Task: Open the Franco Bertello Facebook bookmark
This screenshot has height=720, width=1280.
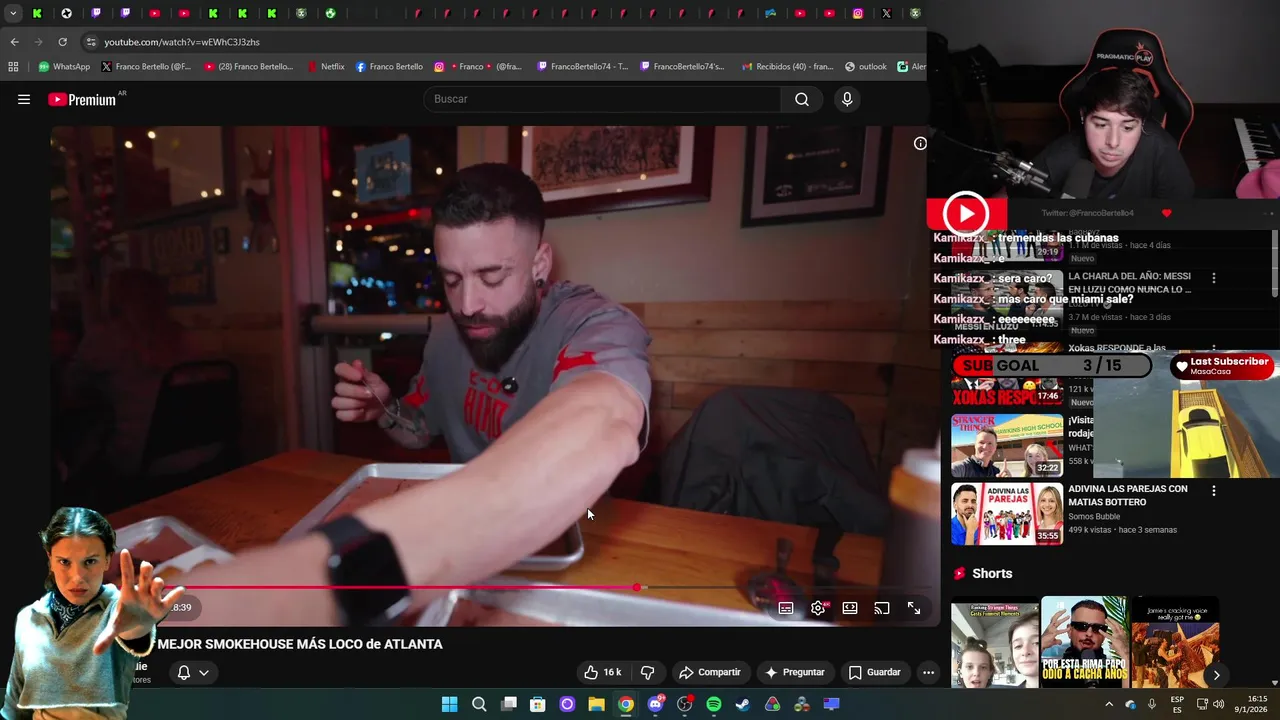Action: (x=389, y=67)
